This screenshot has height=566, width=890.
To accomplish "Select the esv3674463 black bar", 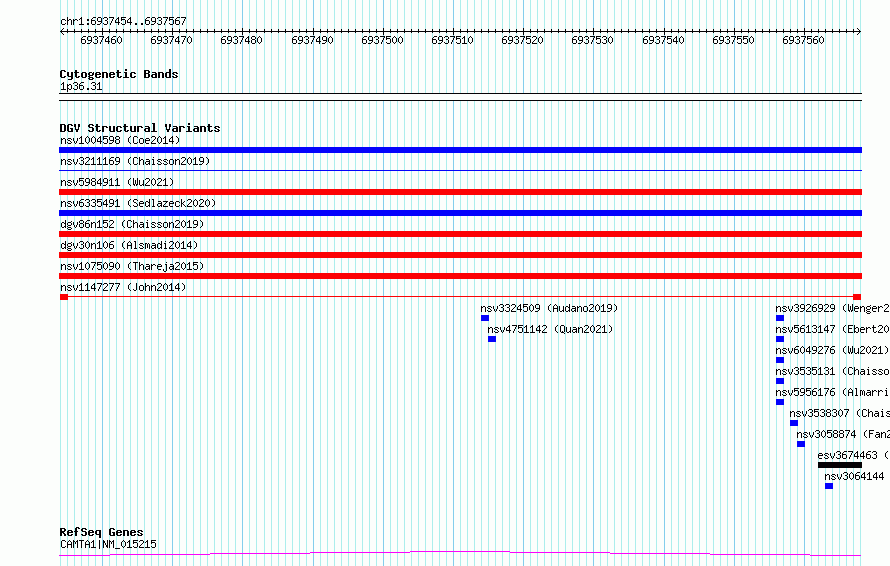I will (x=840, y=465).
